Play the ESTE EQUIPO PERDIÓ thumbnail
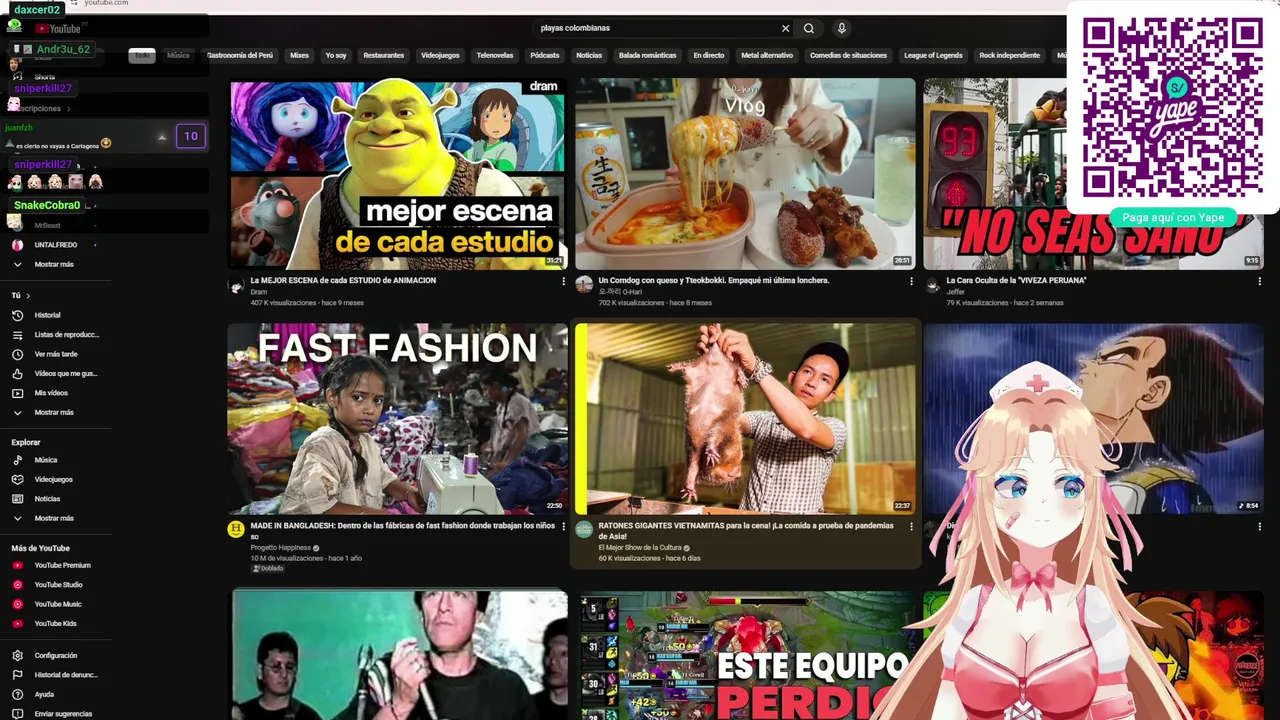1280x720 pixels. click(x=745, y=655)
